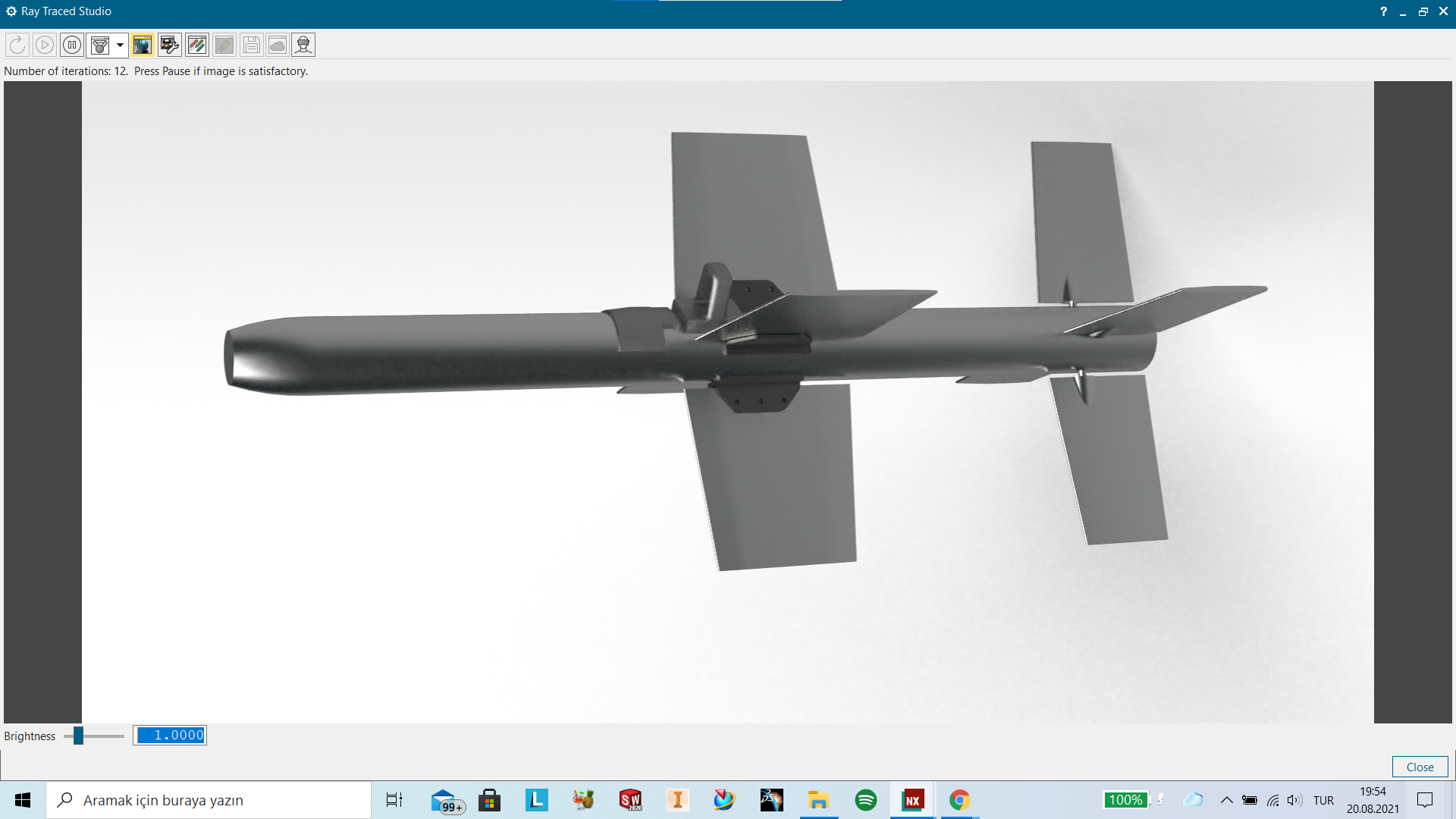The width and height of the screenshot is (1456, 819).
Task: Click the restart ray trace icon
Action: click(x=17, y=45)
